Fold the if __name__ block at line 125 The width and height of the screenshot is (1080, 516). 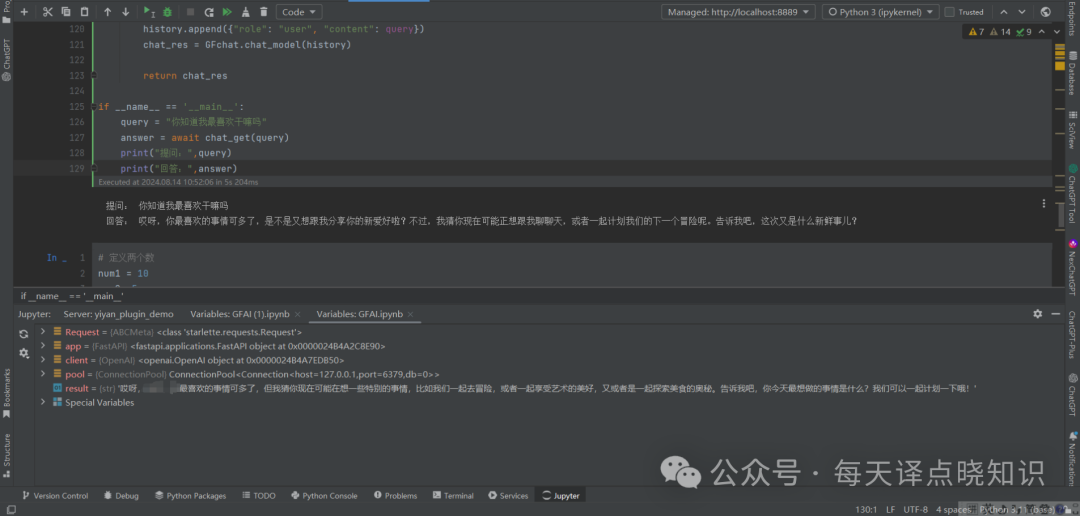pos(93,107)
